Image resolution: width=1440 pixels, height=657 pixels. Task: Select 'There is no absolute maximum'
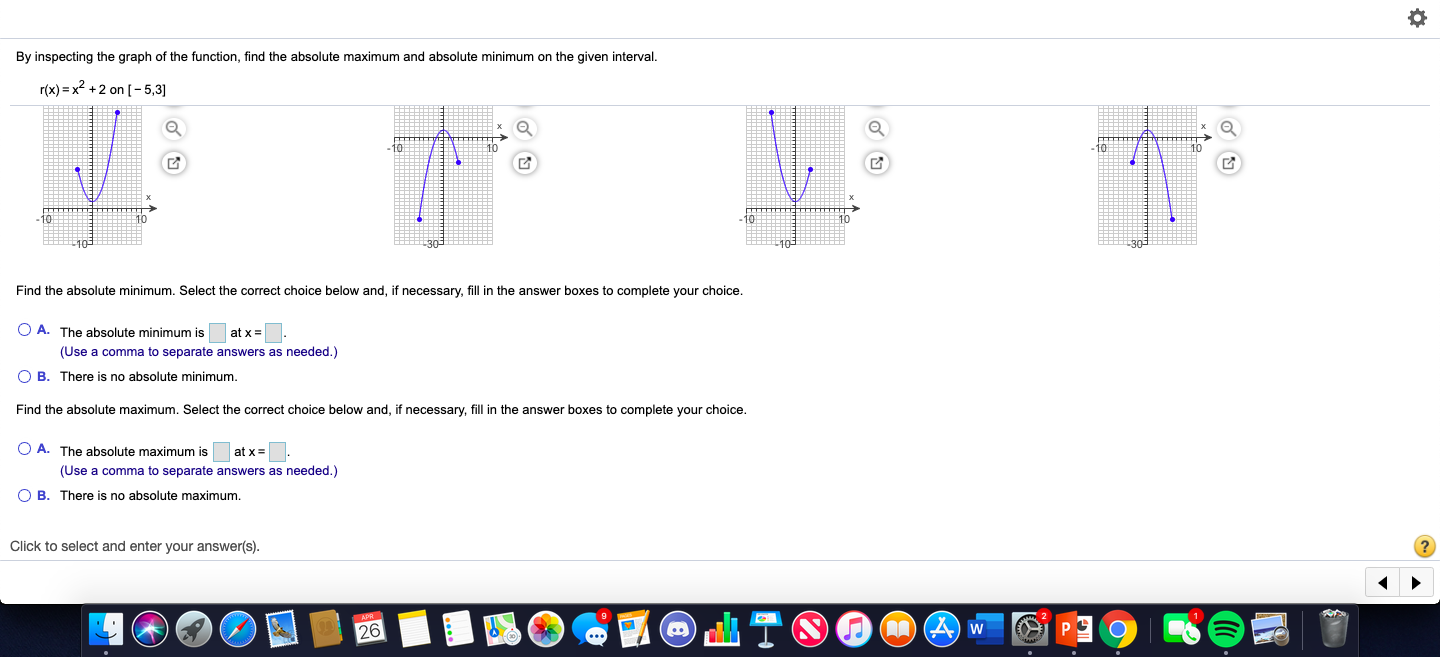[23, 495]
